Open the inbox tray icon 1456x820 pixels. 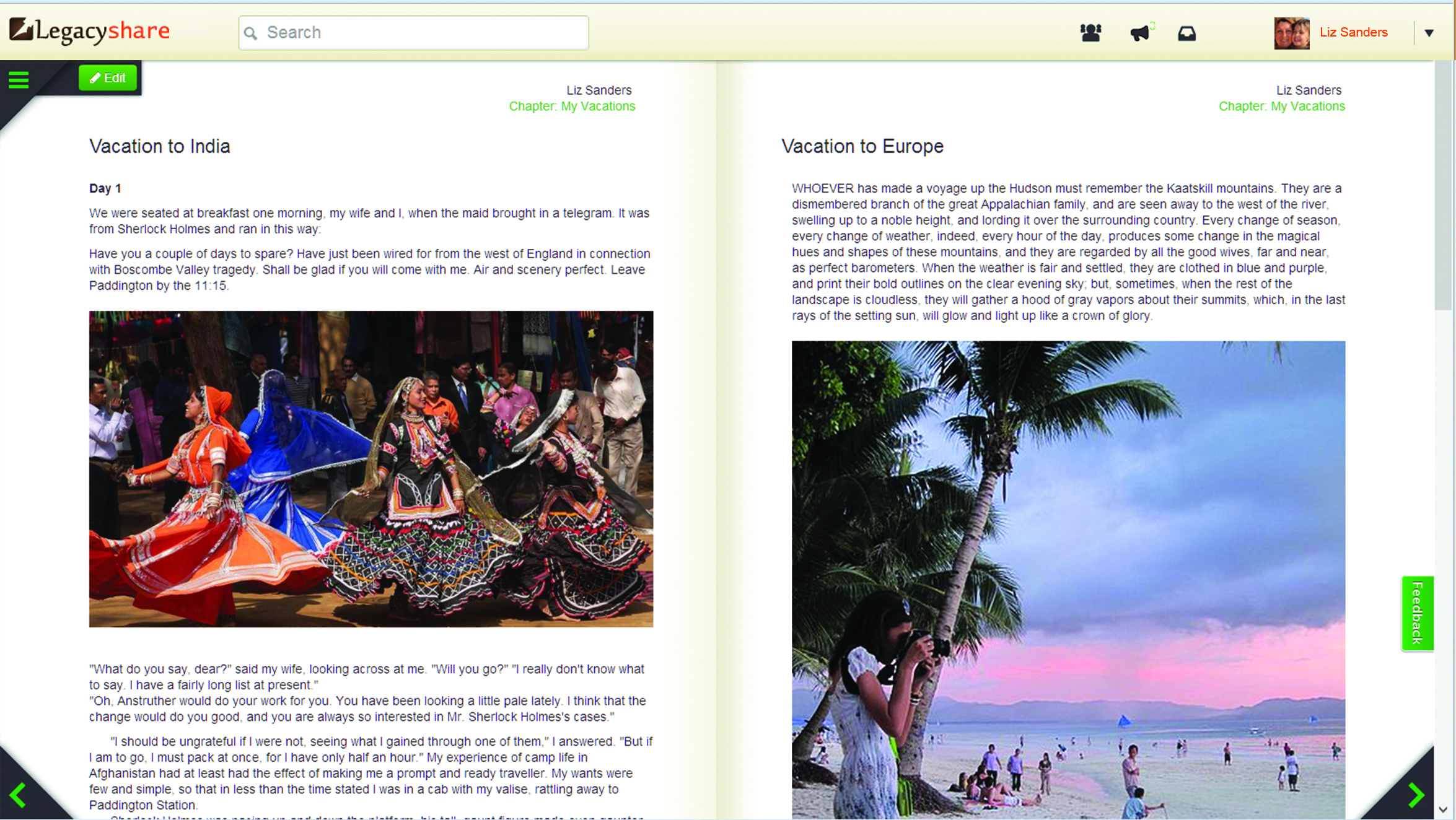click(x=1186, y=33)
